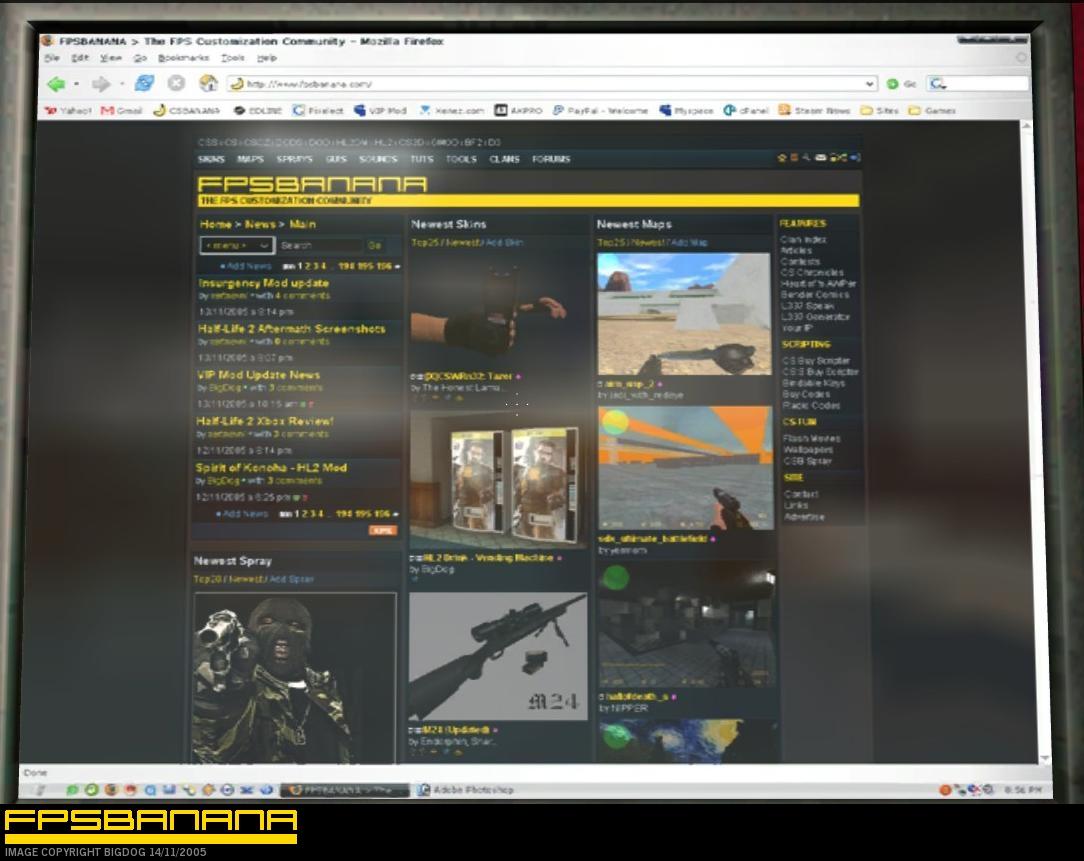Open the Bookmarks menu
Viewport: 1084px width, 861px height.
pyautogui.click(x=183, y=58)
